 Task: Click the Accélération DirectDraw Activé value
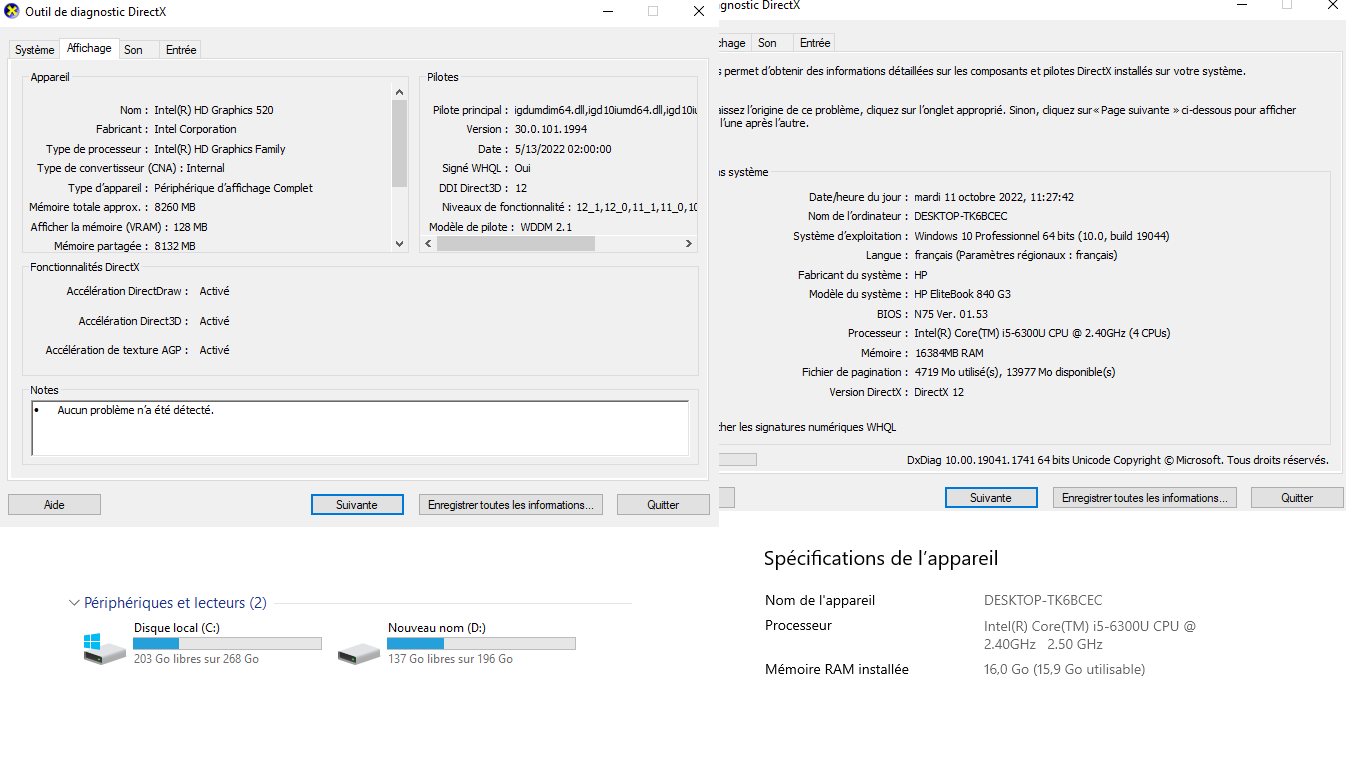[214, 291]
